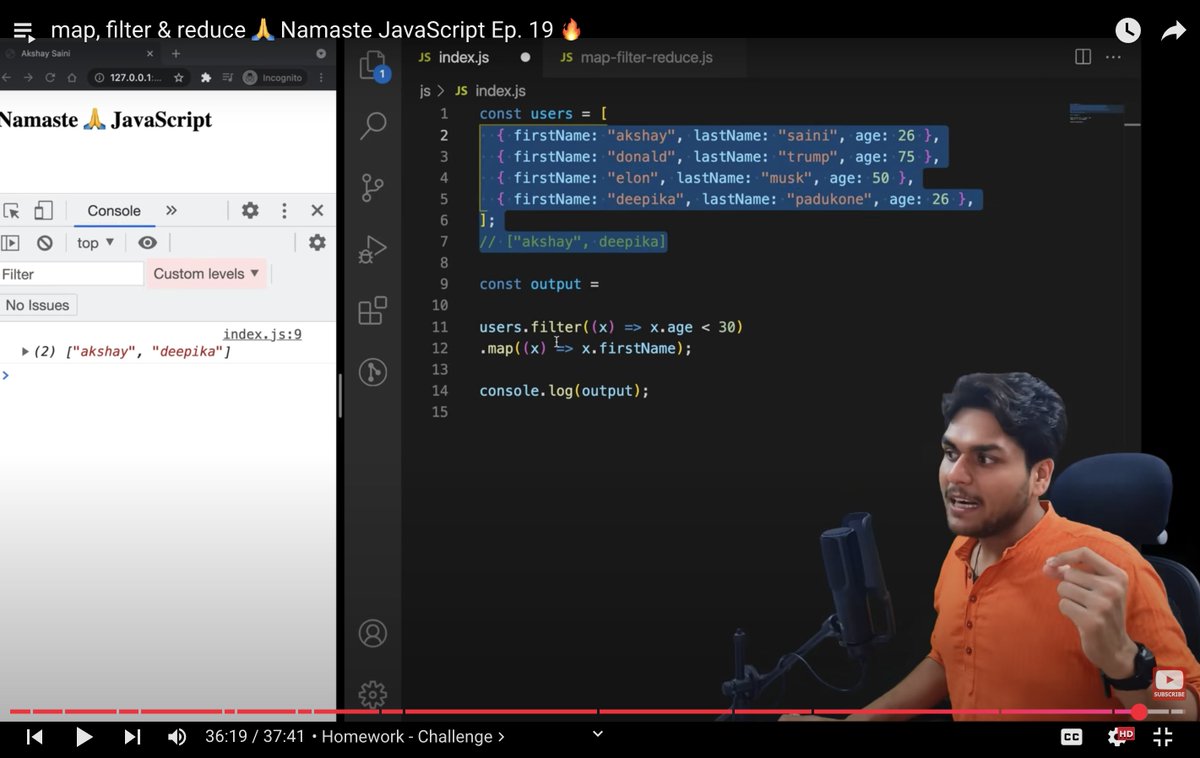Viewport: 1200px width, 758px height.
Task: Go to the previous video
Action: [x=35, y=737]
